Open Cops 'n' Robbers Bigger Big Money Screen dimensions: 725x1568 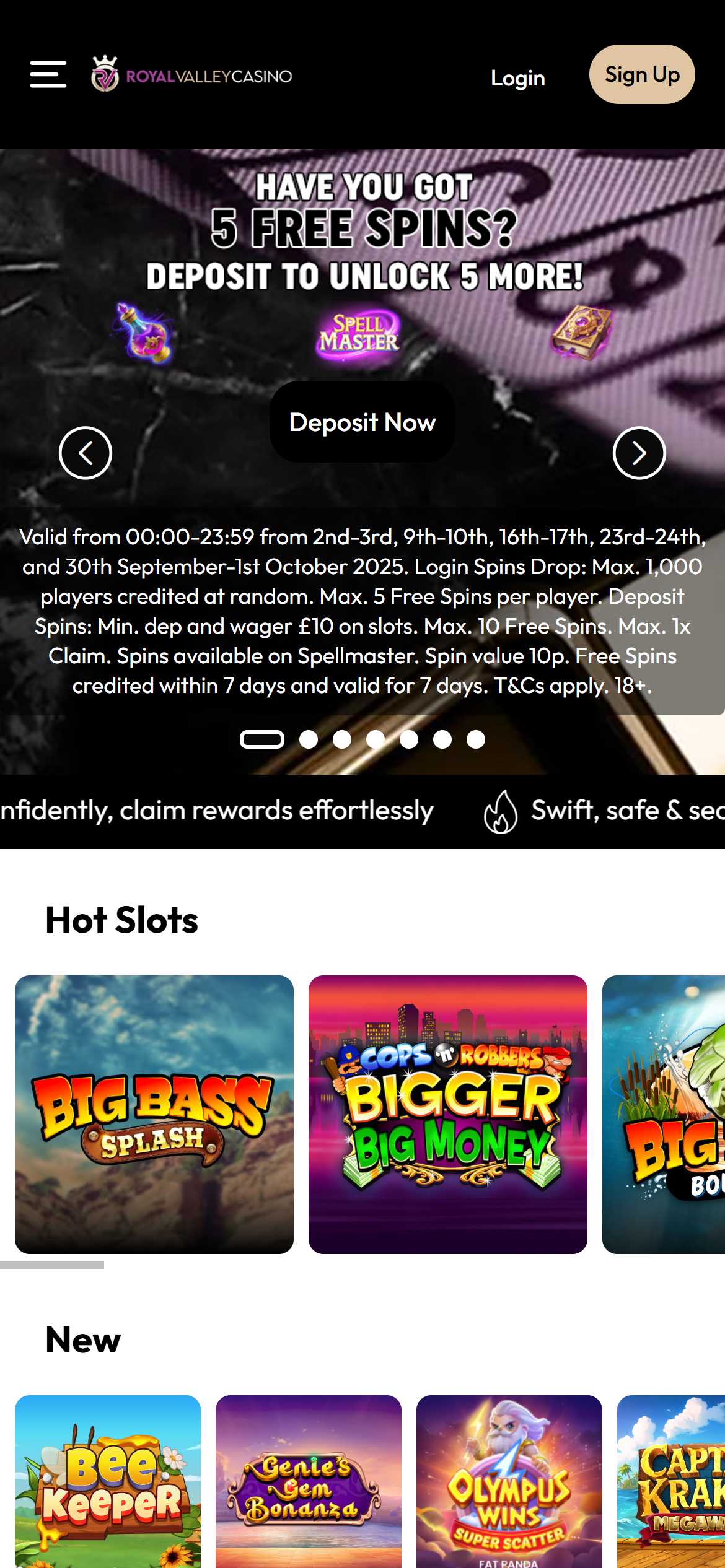[448, 1115]
